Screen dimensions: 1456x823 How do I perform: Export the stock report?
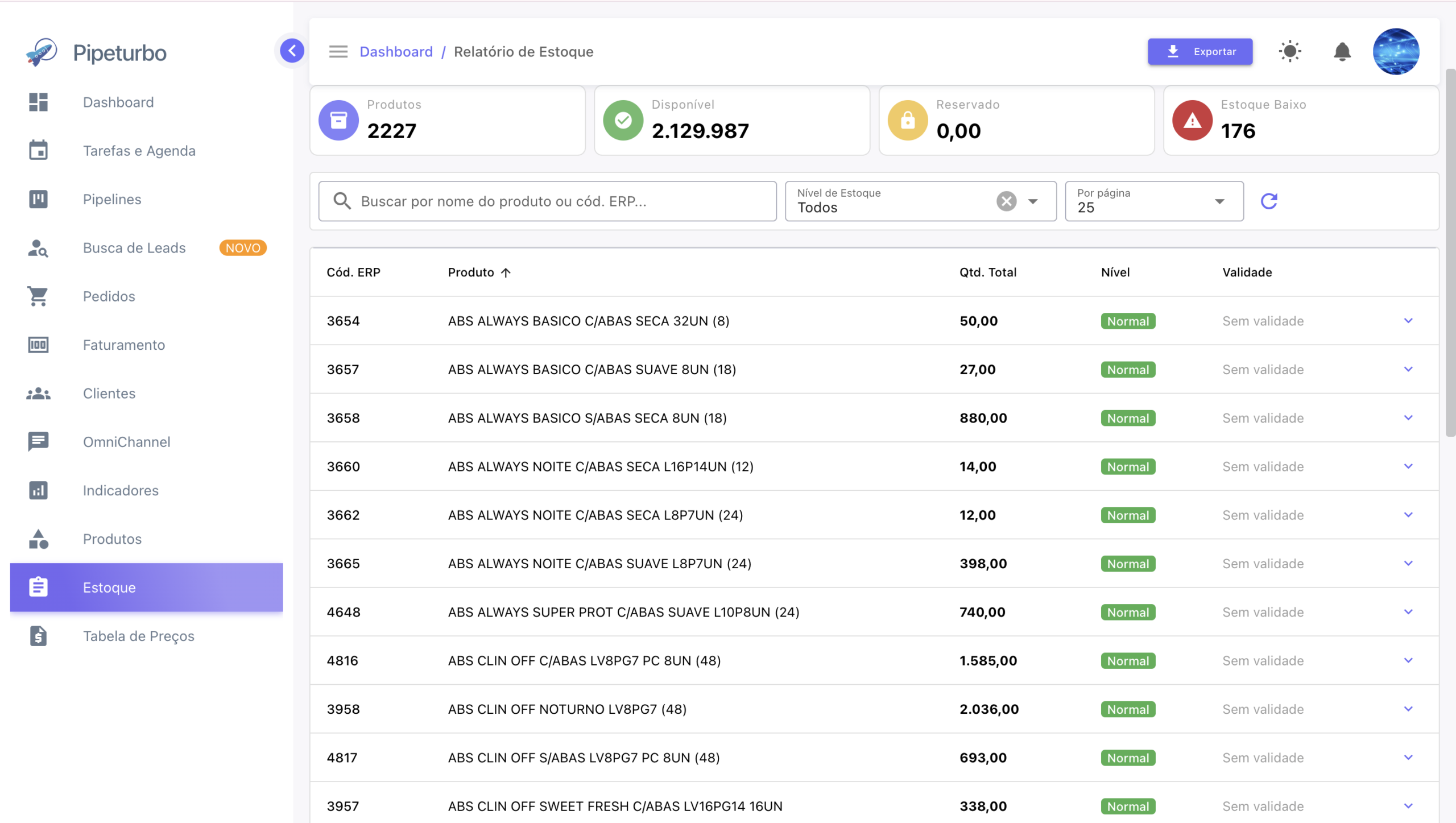click(x=1200, y=52)
